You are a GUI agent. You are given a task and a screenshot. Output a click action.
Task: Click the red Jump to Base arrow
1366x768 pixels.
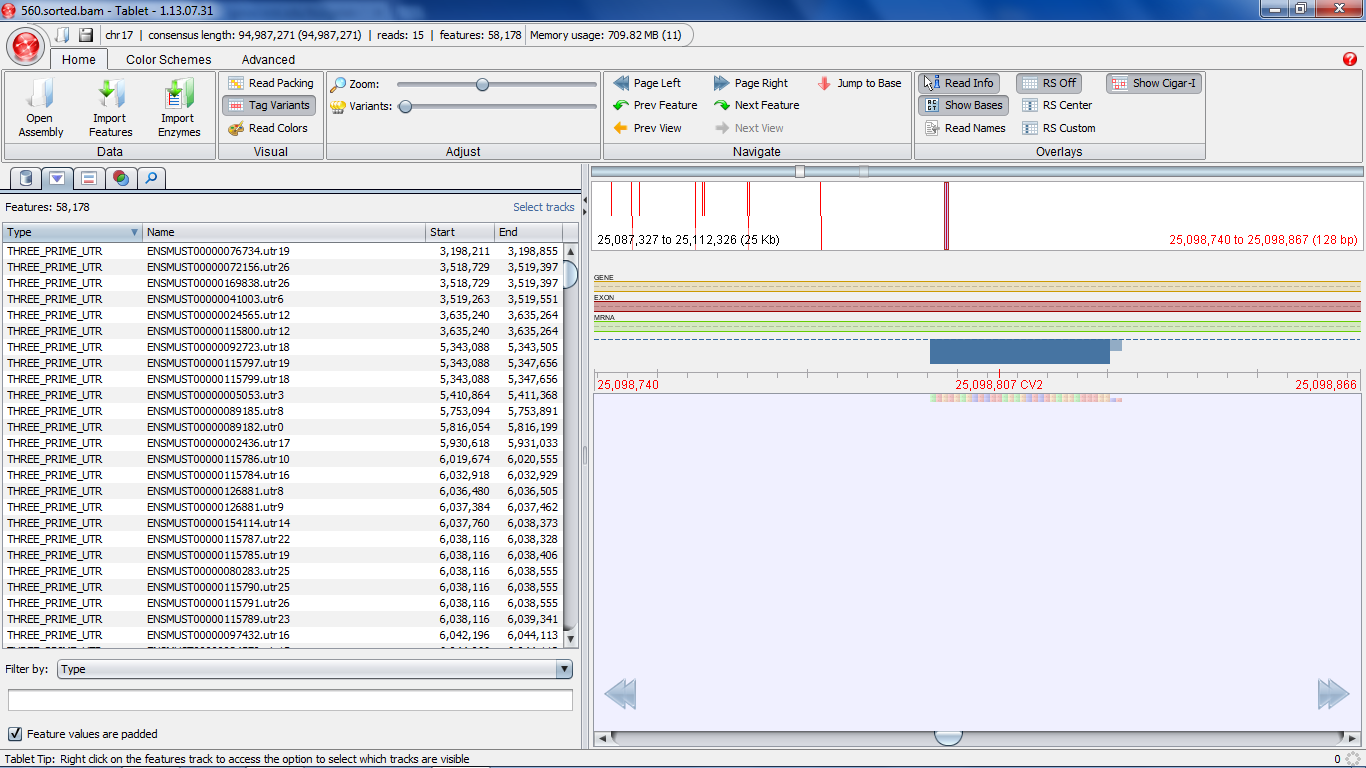point(825,83)
